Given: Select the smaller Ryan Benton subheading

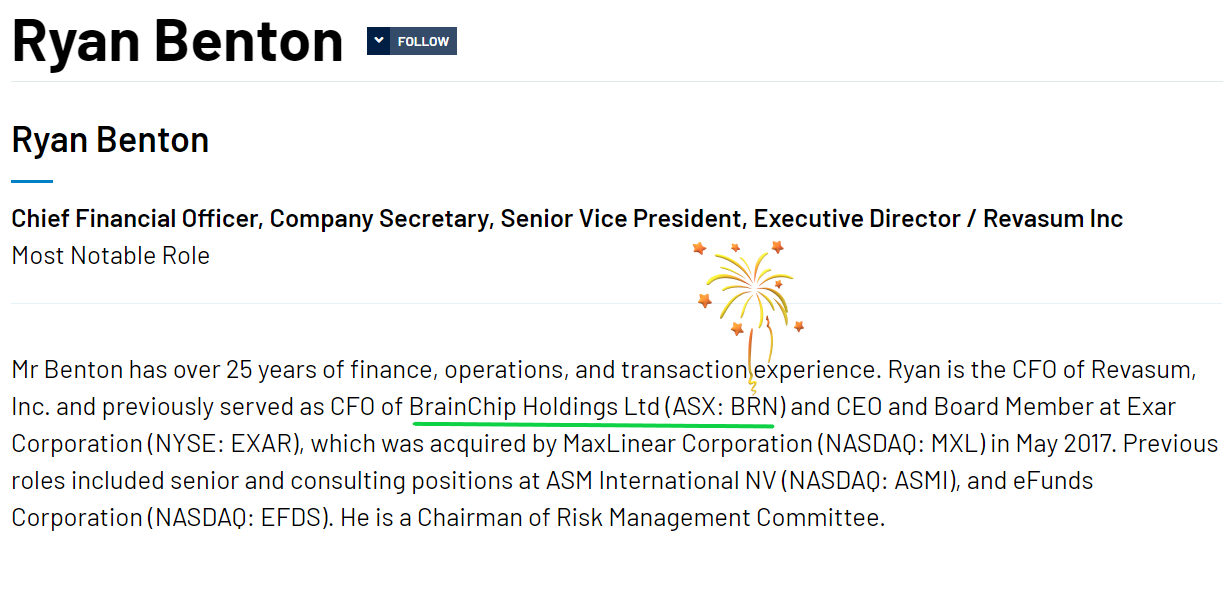Looking at the screenshot, I should click(x=110, y=139).
